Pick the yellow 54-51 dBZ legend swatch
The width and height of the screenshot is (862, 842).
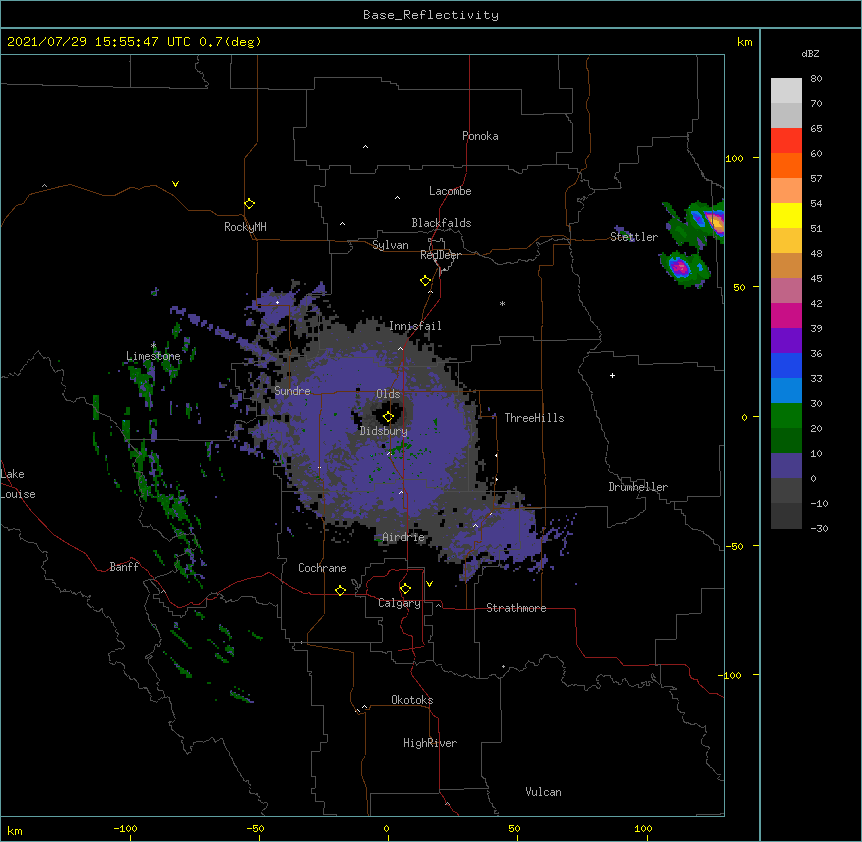click(786, 215)
